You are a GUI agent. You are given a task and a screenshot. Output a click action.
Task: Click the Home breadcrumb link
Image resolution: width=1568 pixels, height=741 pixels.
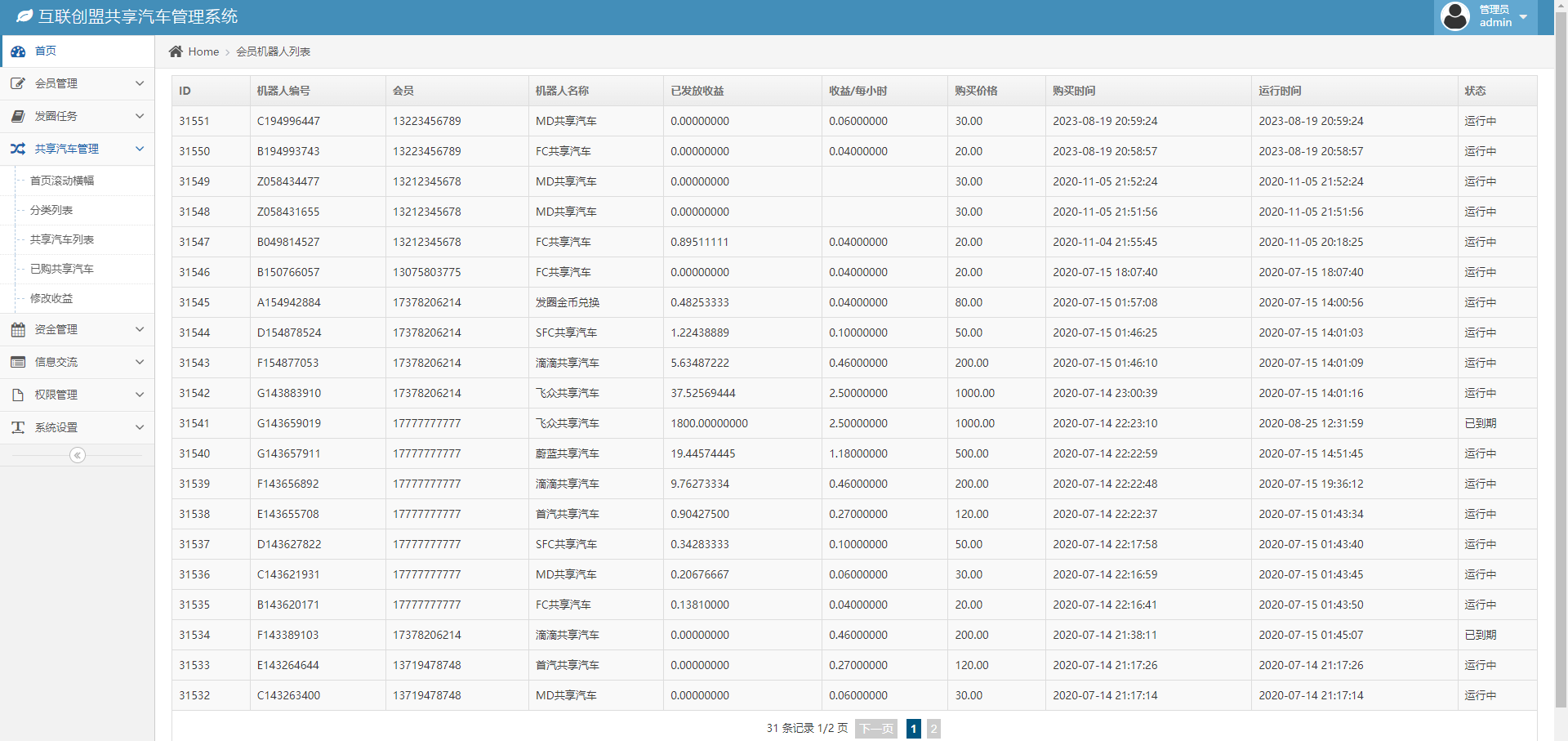[x=203, y=51]
